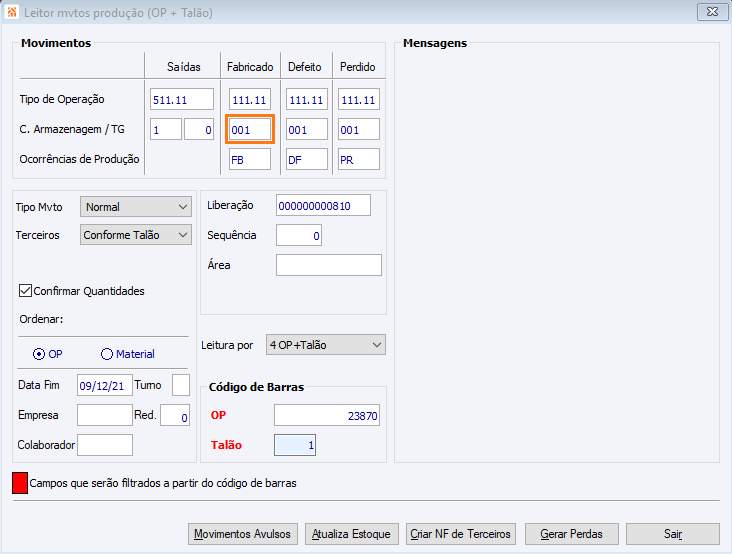This screenshot has width=732, height=554.
Task: Click Sair button
Action: (x=673, y=534)
